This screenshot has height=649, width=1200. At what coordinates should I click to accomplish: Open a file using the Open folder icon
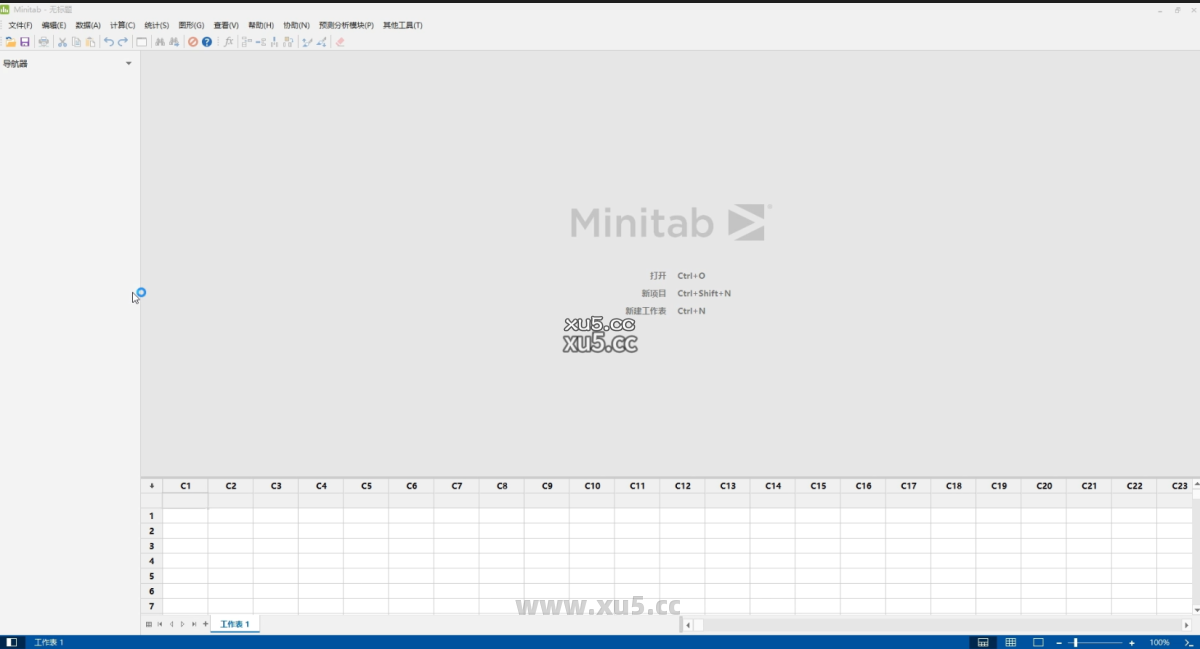tap(12, 41)
